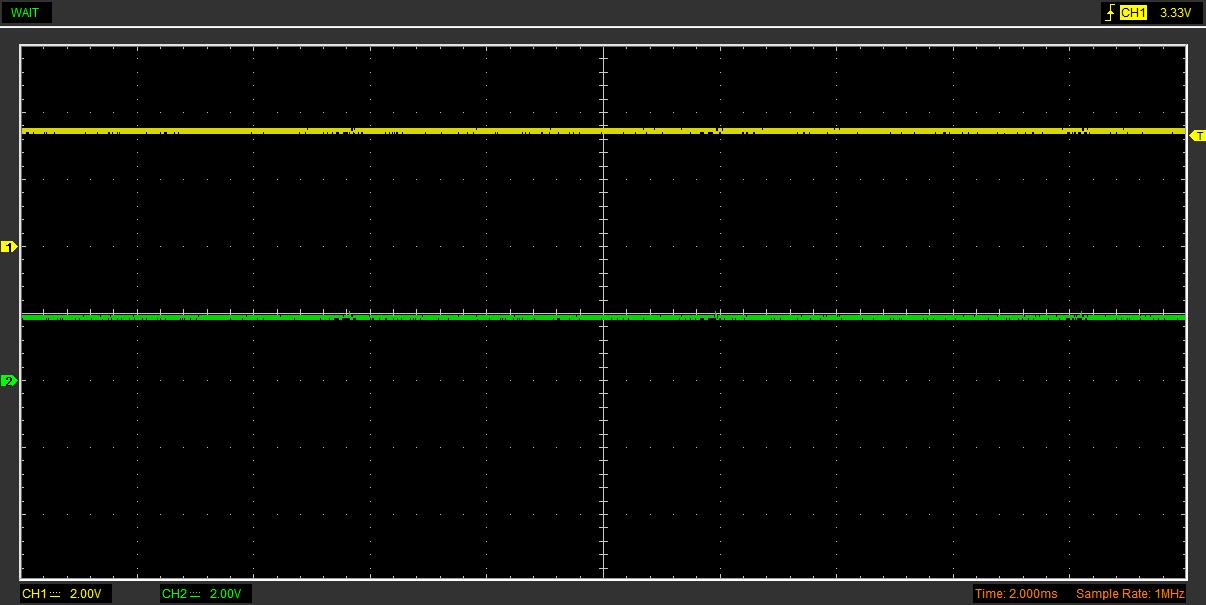This screenshot has height=605, width=1206.
Task: Click the Time 2.000ms timebase readout
Action: (1016, 594)
